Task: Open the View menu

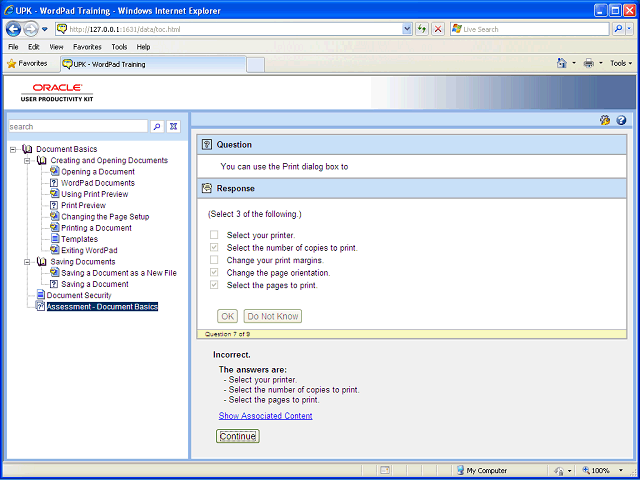Action: pos(56,47)
